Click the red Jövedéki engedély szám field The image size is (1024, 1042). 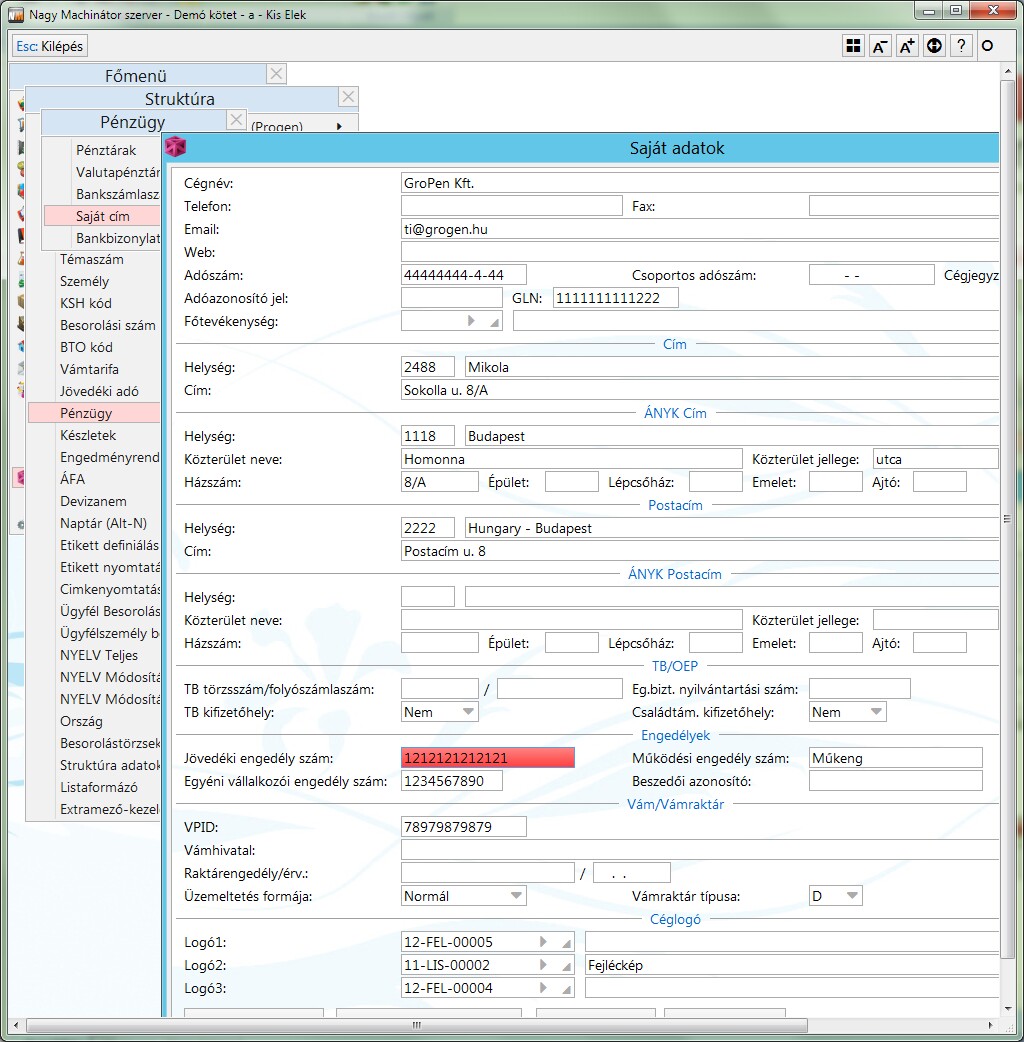click(488, 758)
